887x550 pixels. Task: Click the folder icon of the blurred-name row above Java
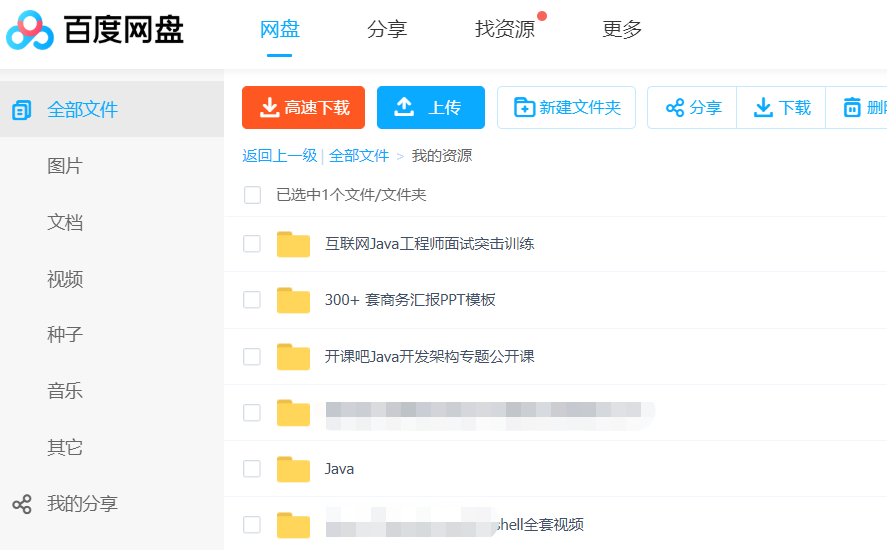293,412
